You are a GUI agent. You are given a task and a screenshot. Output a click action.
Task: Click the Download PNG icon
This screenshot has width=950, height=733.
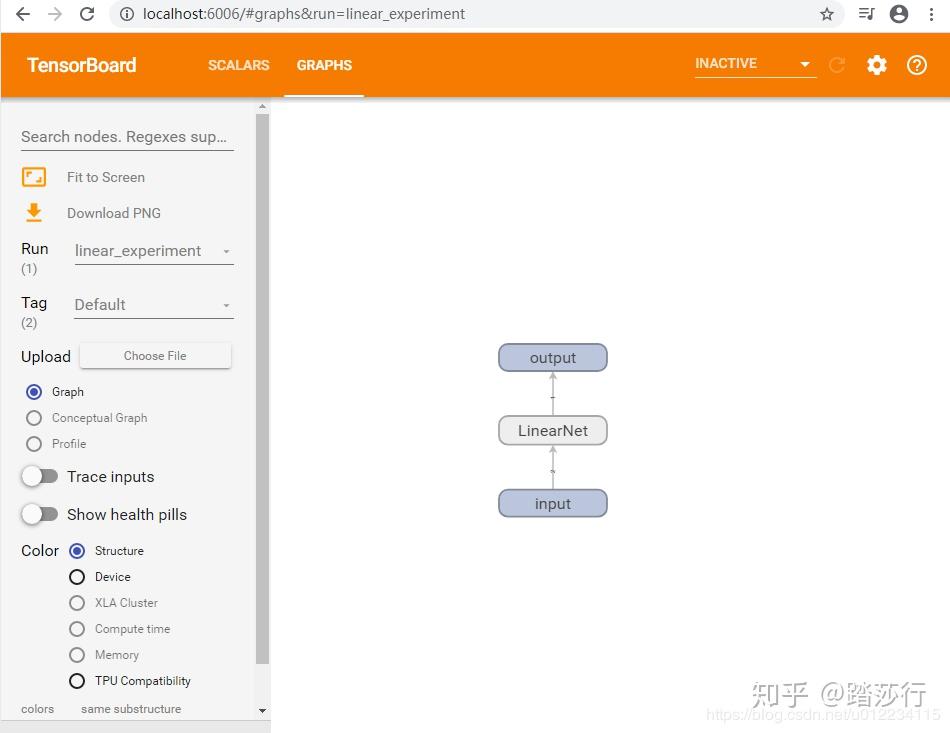[x=33, y=213]
